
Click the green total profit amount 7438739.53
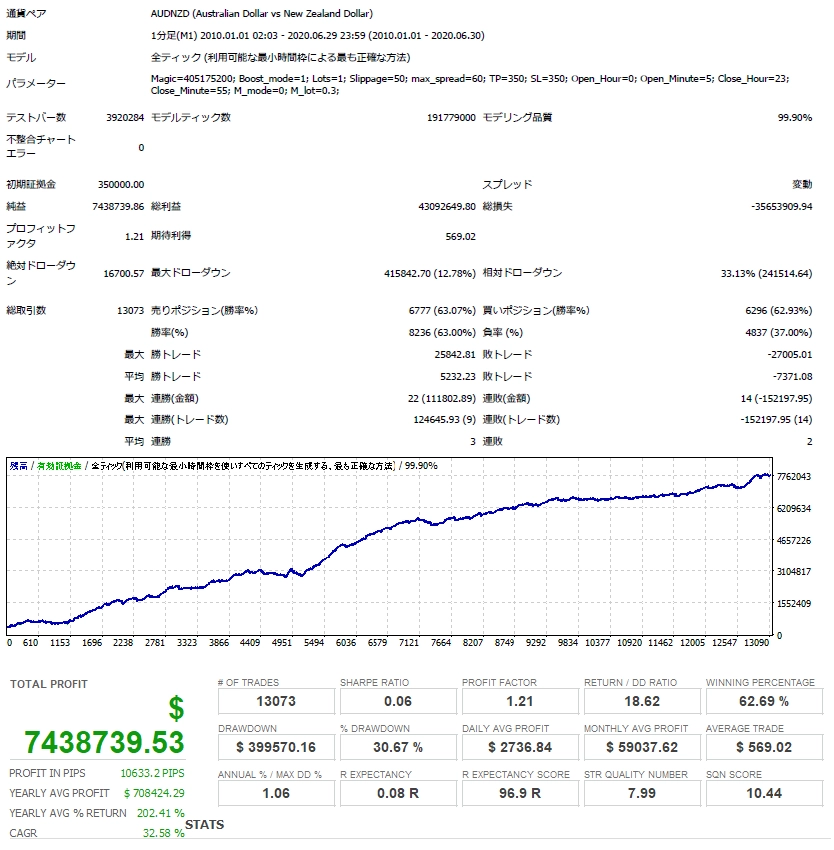pyautogui.click(x=104, y=742)
